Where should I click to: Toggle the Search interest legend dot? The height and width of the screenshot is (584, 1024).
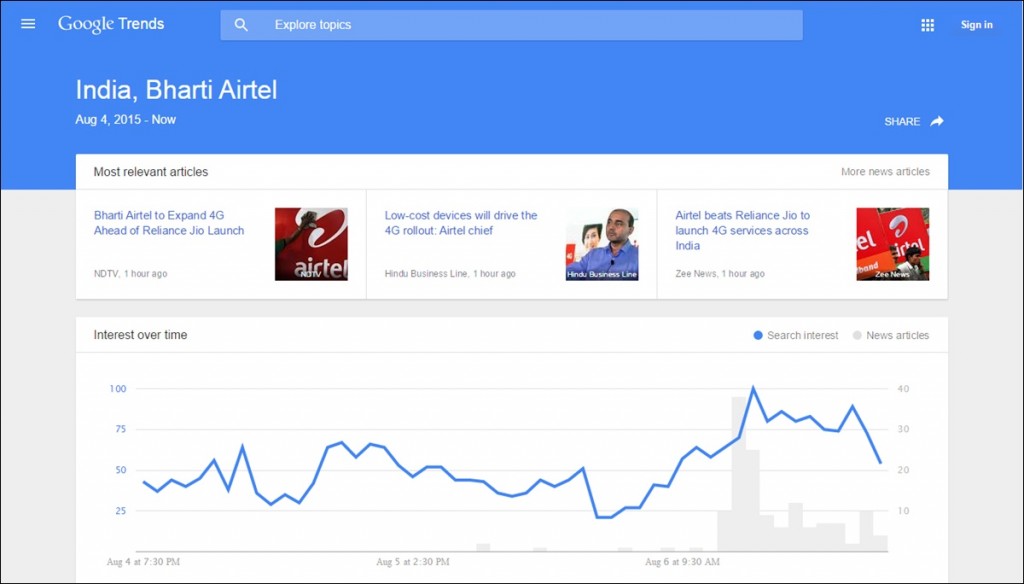(x=758, y=335)
